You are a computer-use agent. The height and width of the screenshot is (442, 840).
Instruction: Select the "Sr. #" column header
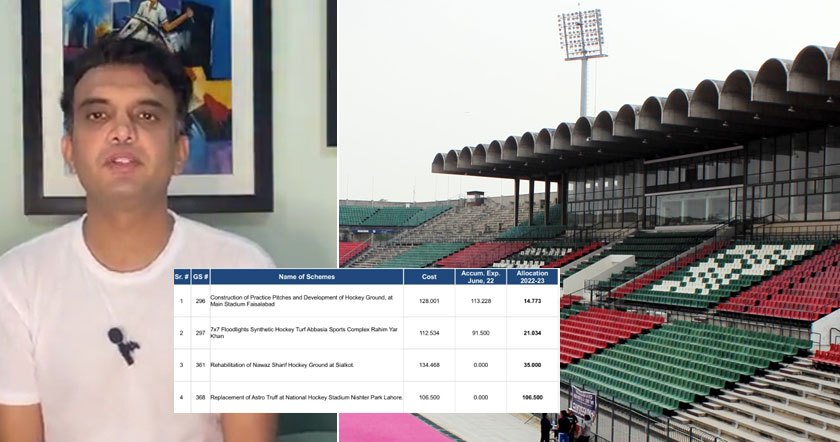tap(182, 276)
